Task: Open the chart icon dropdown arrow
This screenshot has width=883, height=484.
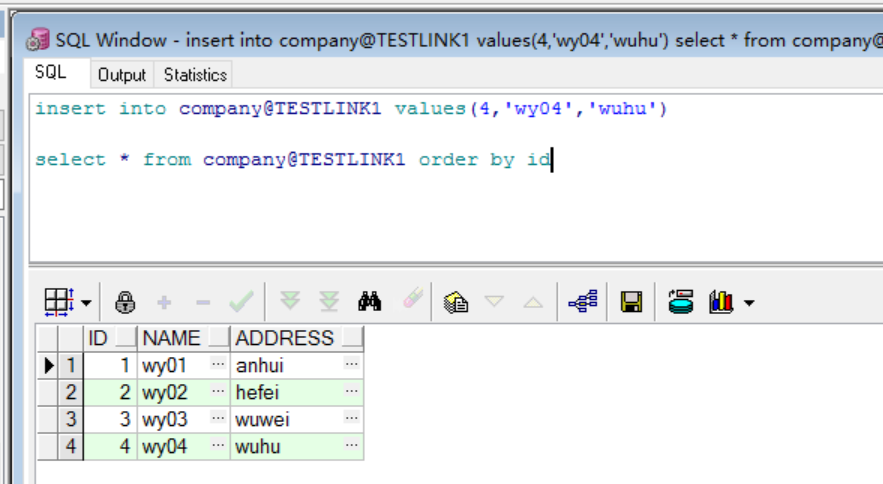Action: tap(748, 302)
